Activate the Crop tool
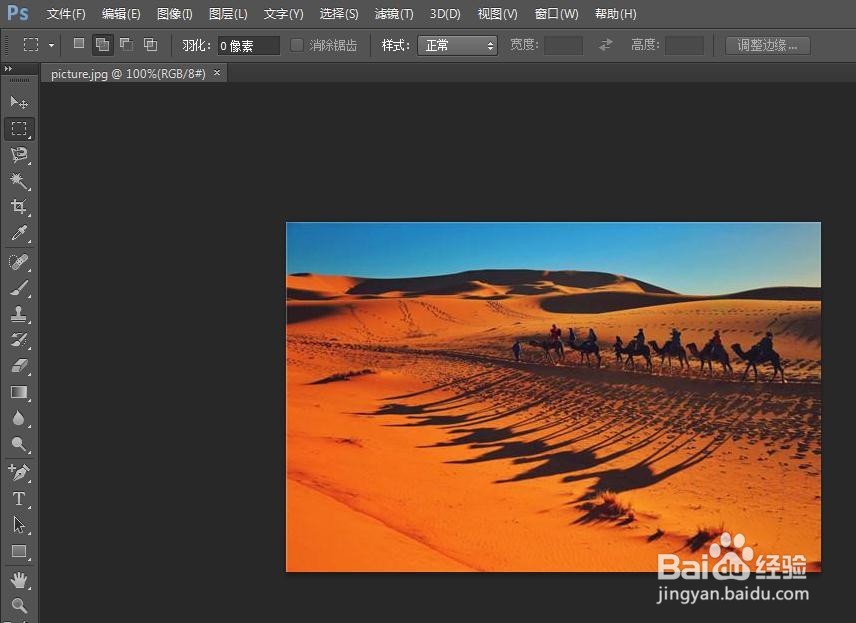This screenshot has width=856, height=623. point(18,207)
